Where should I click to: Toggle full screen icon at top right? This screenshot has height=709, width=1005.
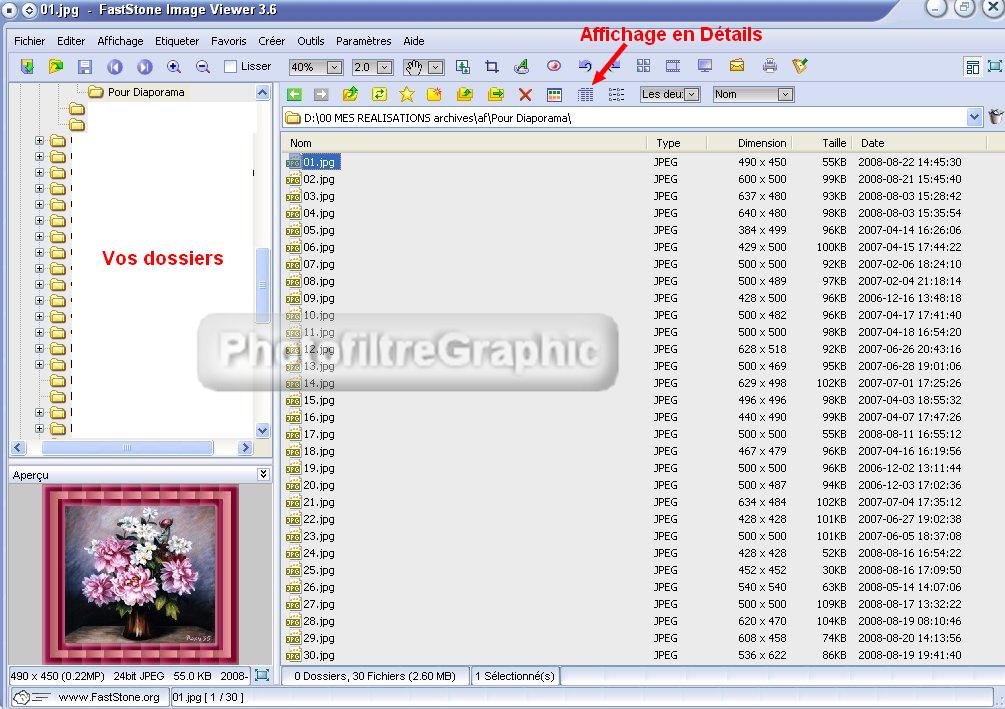pos(994,67)
